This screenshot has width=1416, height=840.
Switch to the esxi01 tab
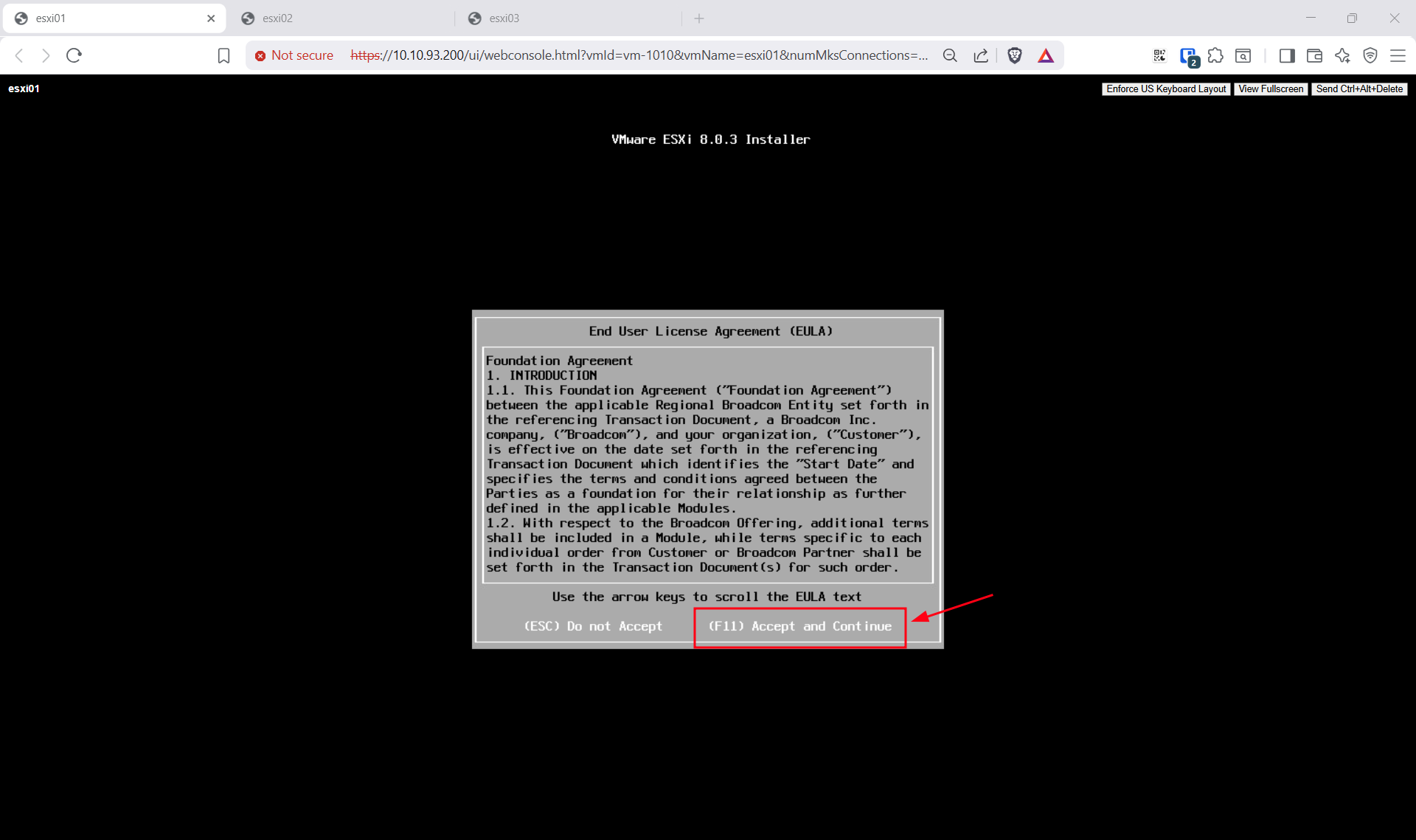point(114,18)
